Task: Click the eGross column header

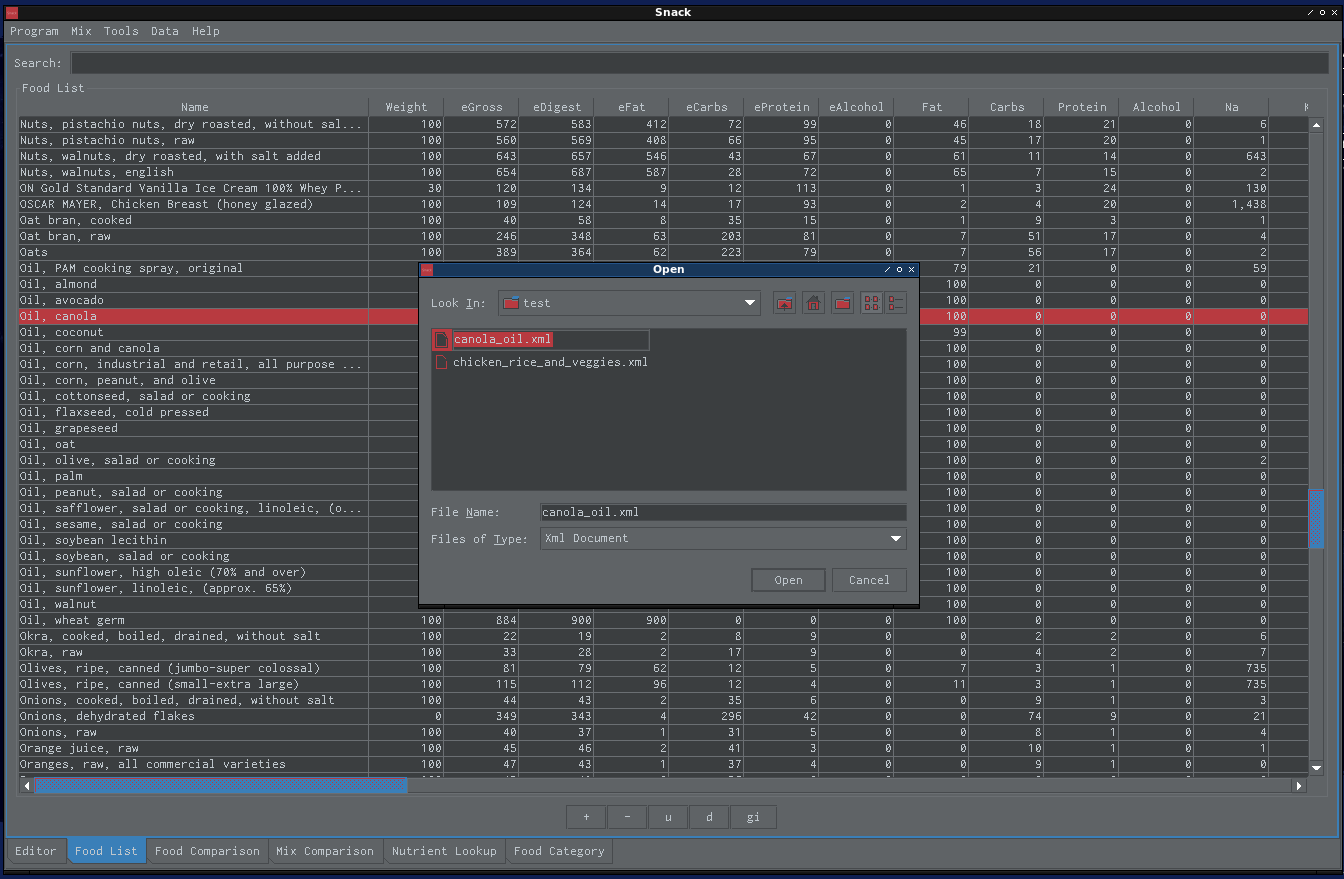Action: pyautogui.click(x=481, y=107)
